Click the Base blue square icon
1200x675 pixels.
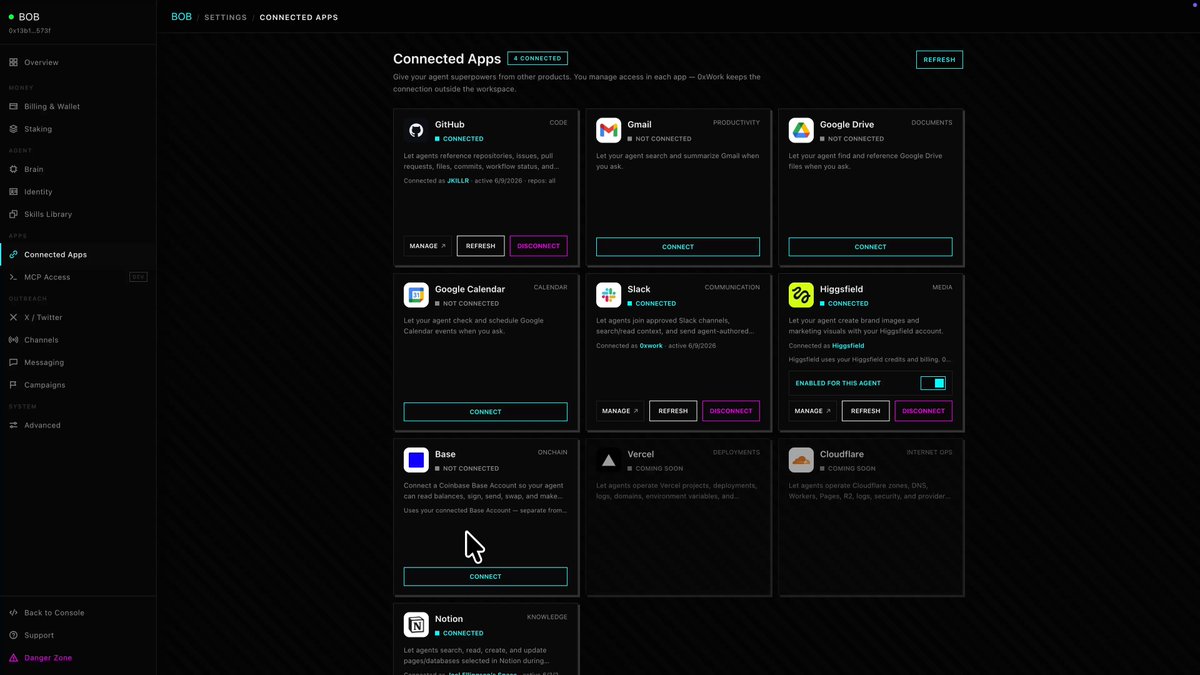(x=416, y=460)
